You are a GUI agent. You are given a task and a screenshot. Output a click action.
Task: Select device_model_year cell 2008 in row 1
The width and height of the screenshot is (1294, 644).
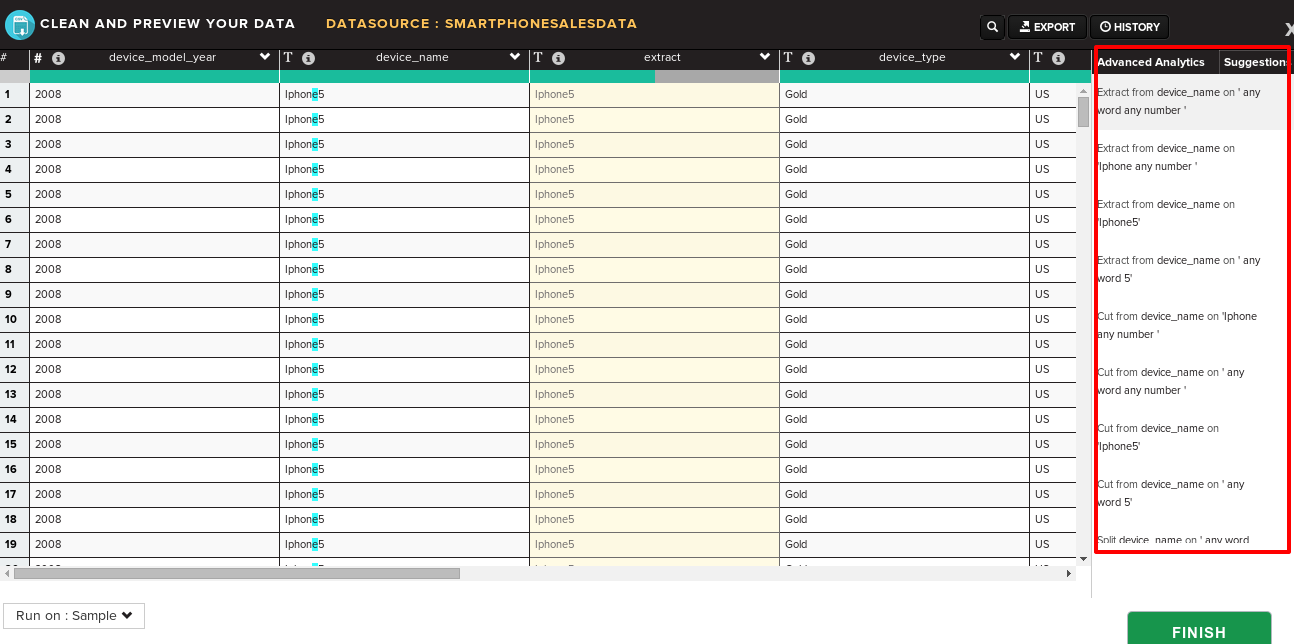pyautogui.click(x=155, y=94)
